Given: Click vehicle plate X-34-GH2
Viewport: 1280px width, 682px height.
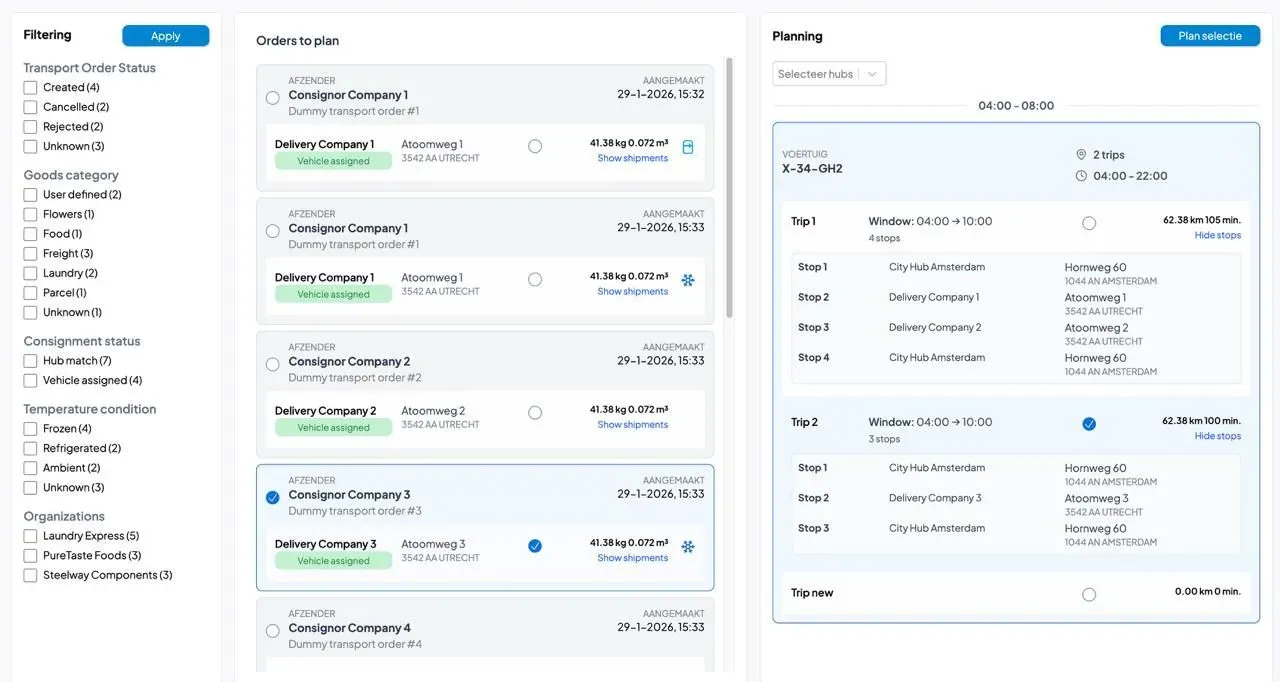Looking at the screenshot, I should (812, 169).
